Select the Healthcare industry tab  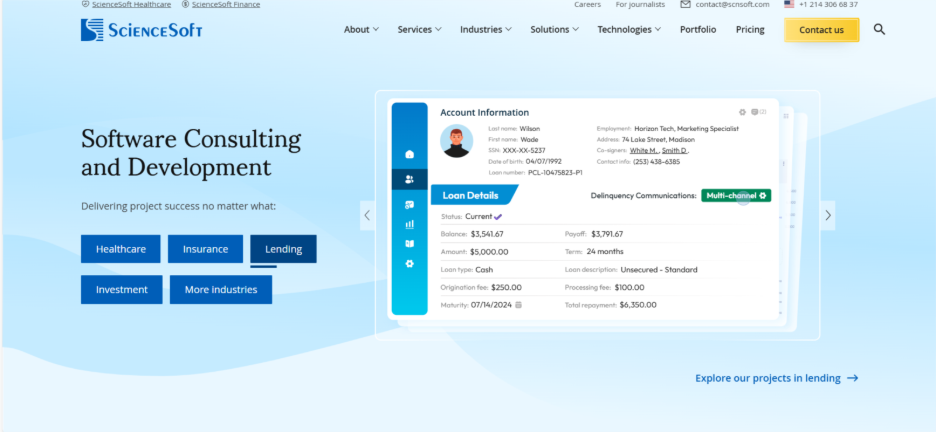pos(121,249)
